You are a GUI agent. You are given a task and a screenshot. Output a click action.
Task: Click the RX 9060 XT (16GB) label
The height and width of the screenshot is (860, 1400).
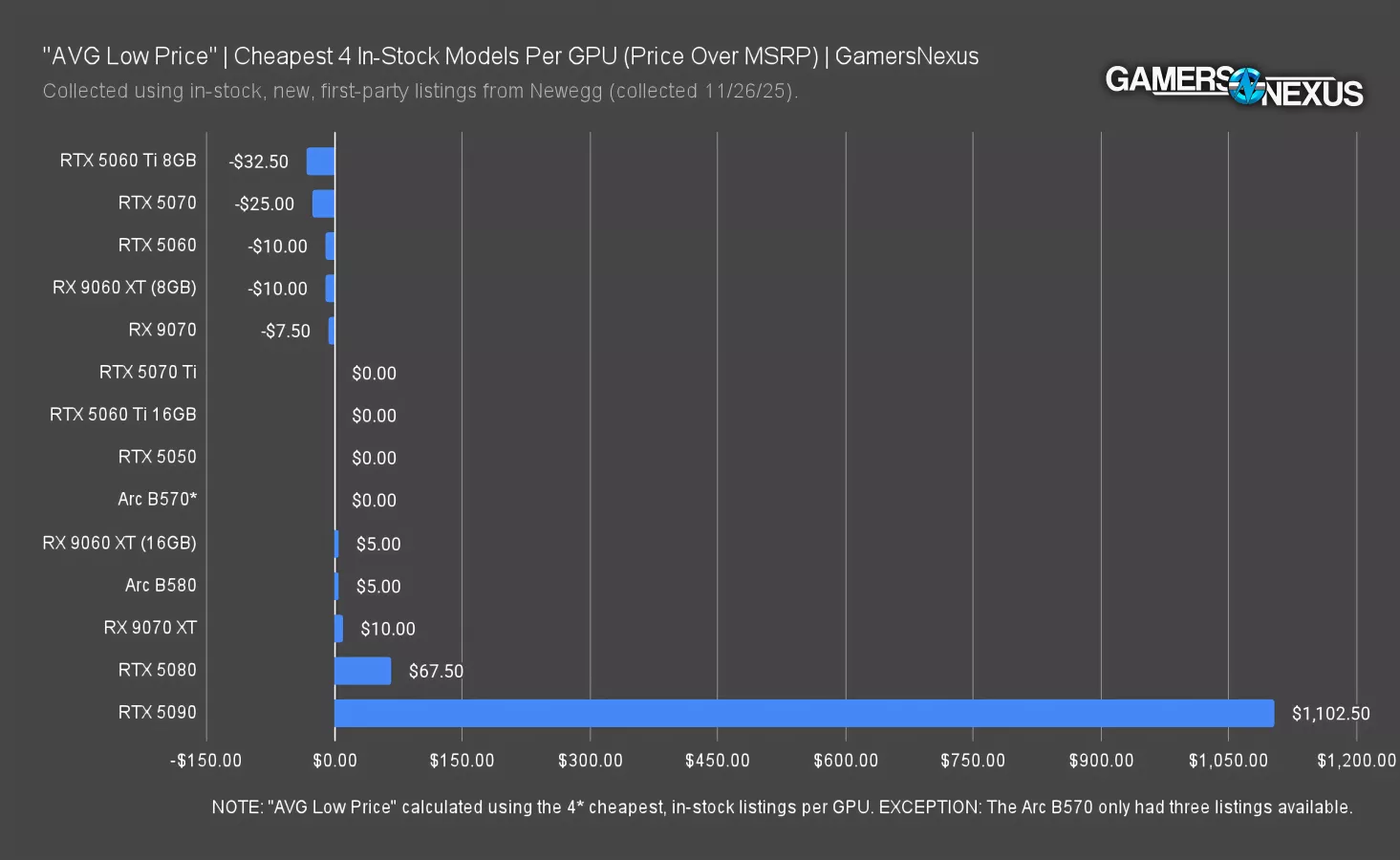pos(119,543)
